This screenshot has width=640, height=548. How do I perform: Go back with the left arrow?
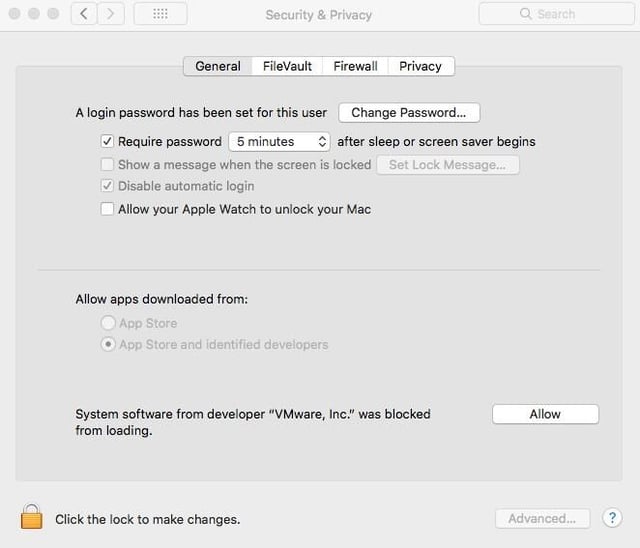(x=84, y=14)
